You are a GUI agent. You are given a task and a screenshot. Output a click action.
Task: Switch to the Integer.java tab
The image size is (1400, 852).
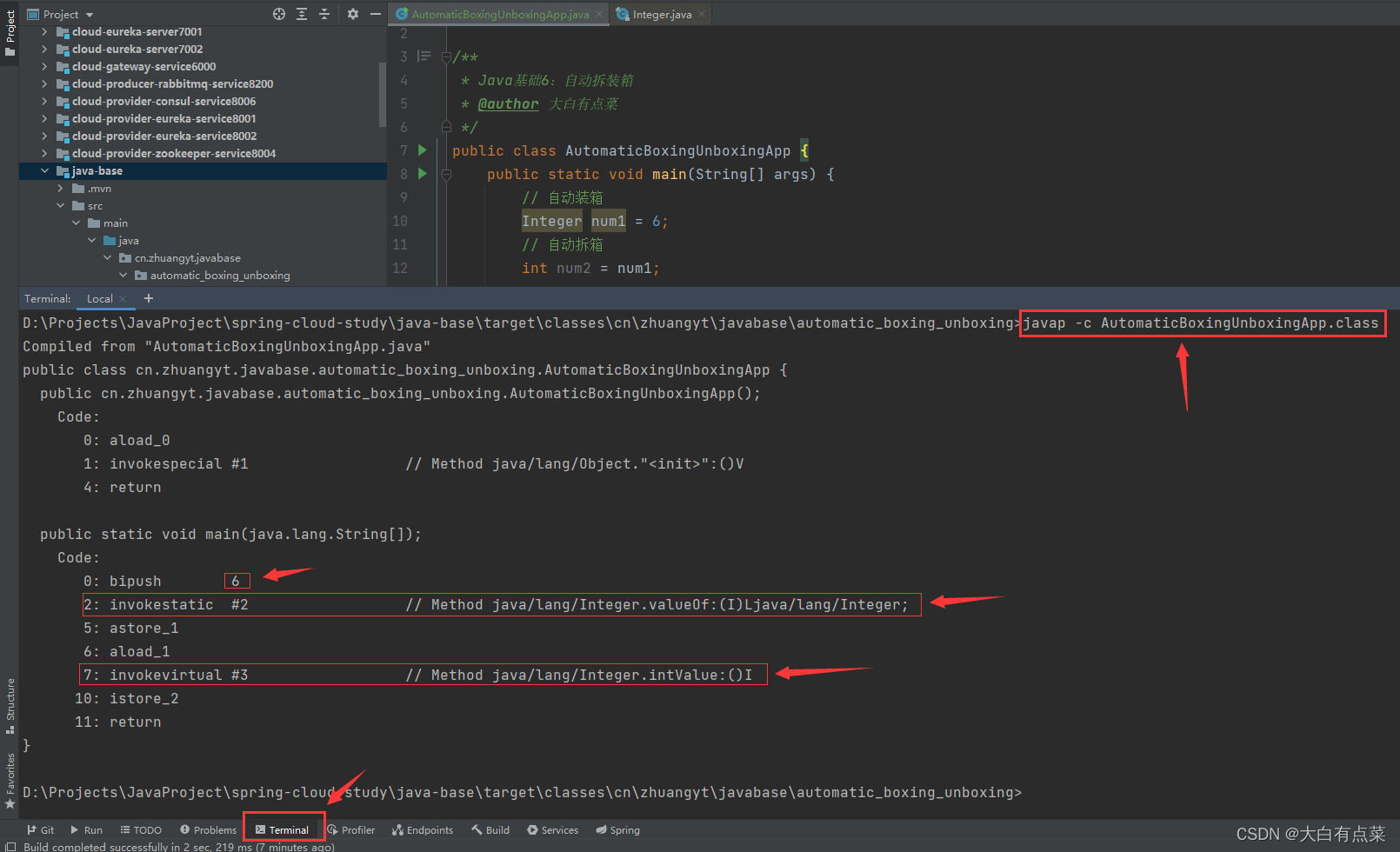click(x=661, y=14)
